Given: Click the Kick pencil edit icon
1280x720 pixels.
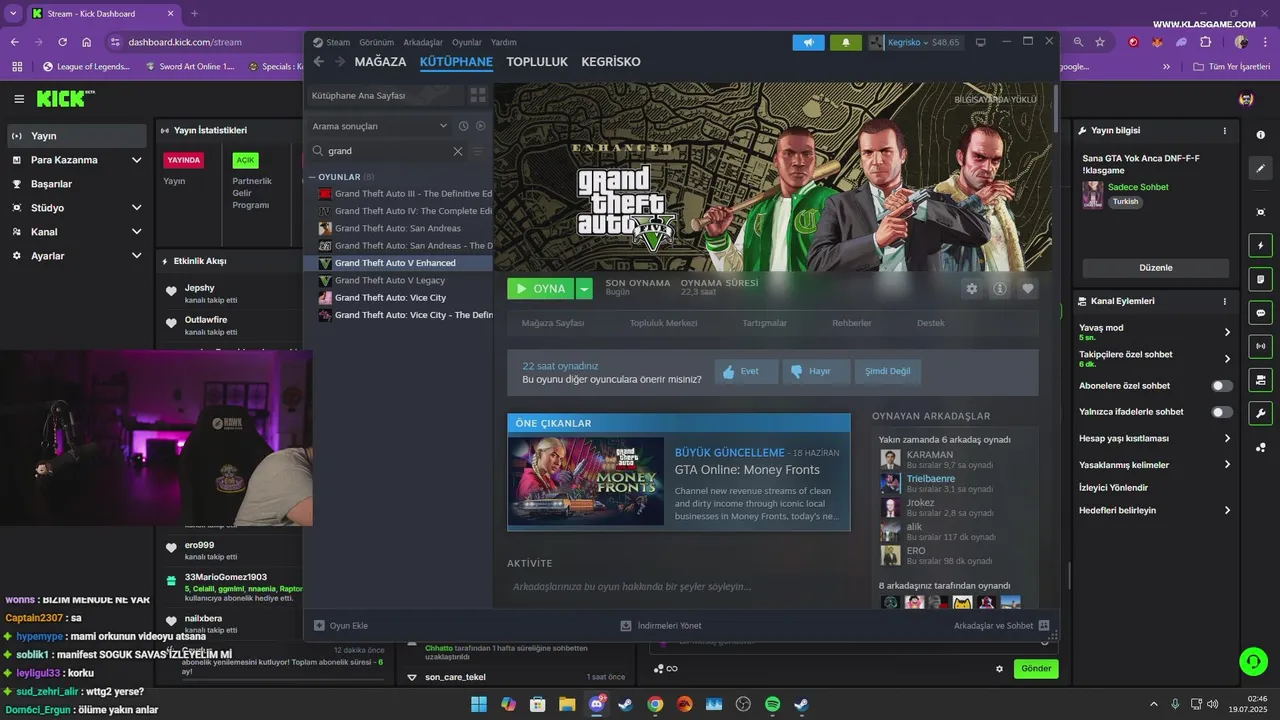Looking at the screenshot, I should [1260, 168].
